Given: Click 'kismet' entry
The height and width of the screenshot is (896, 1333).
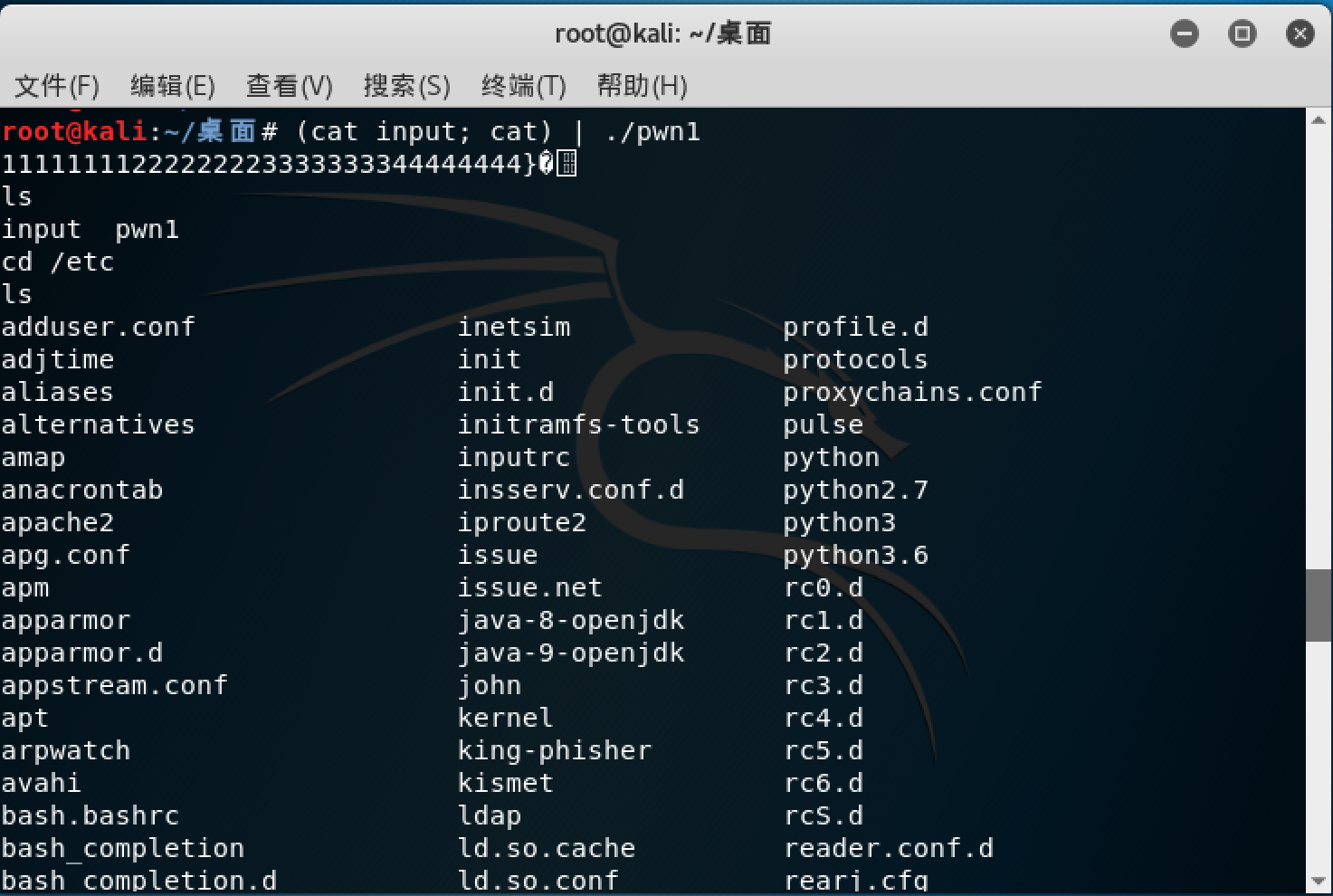Looking at the screenshot, I should point(506,783).
